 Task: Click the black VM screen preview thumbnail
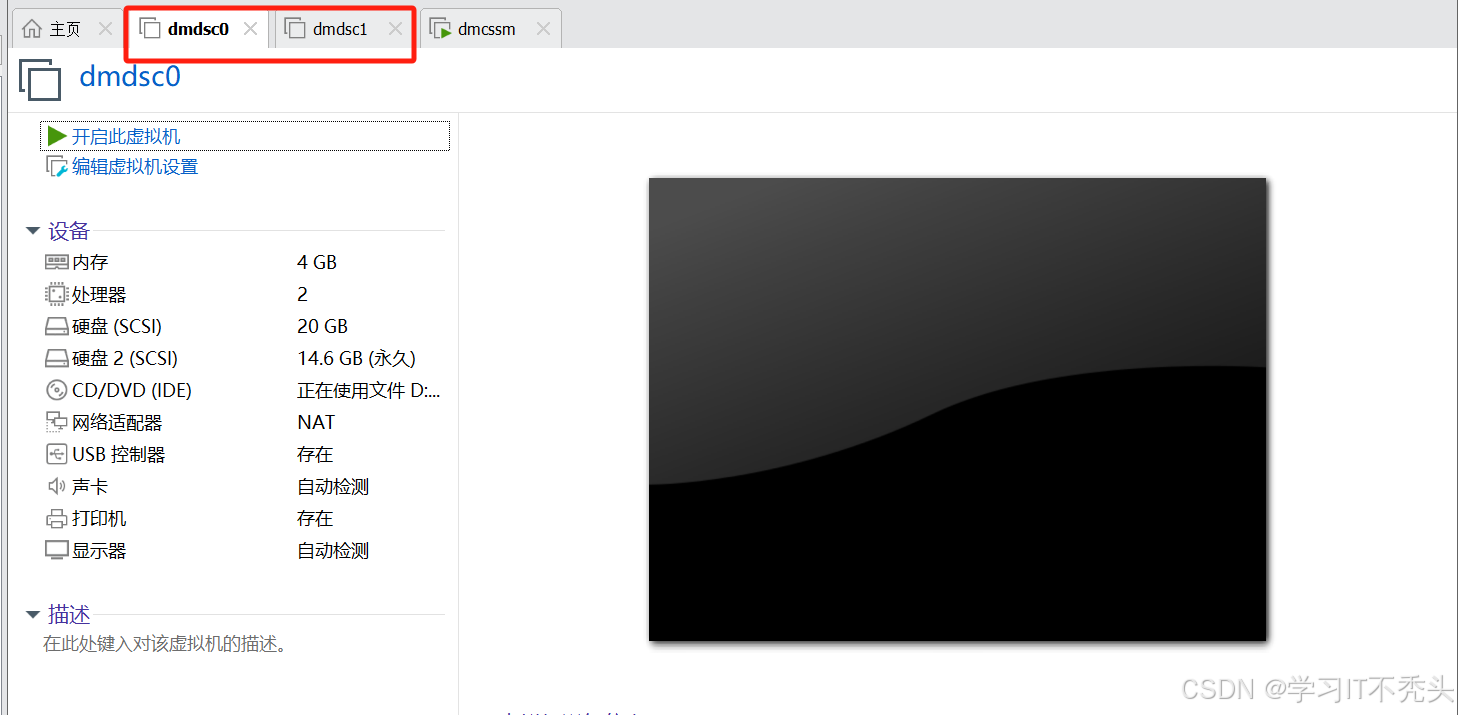pos(958,409)
